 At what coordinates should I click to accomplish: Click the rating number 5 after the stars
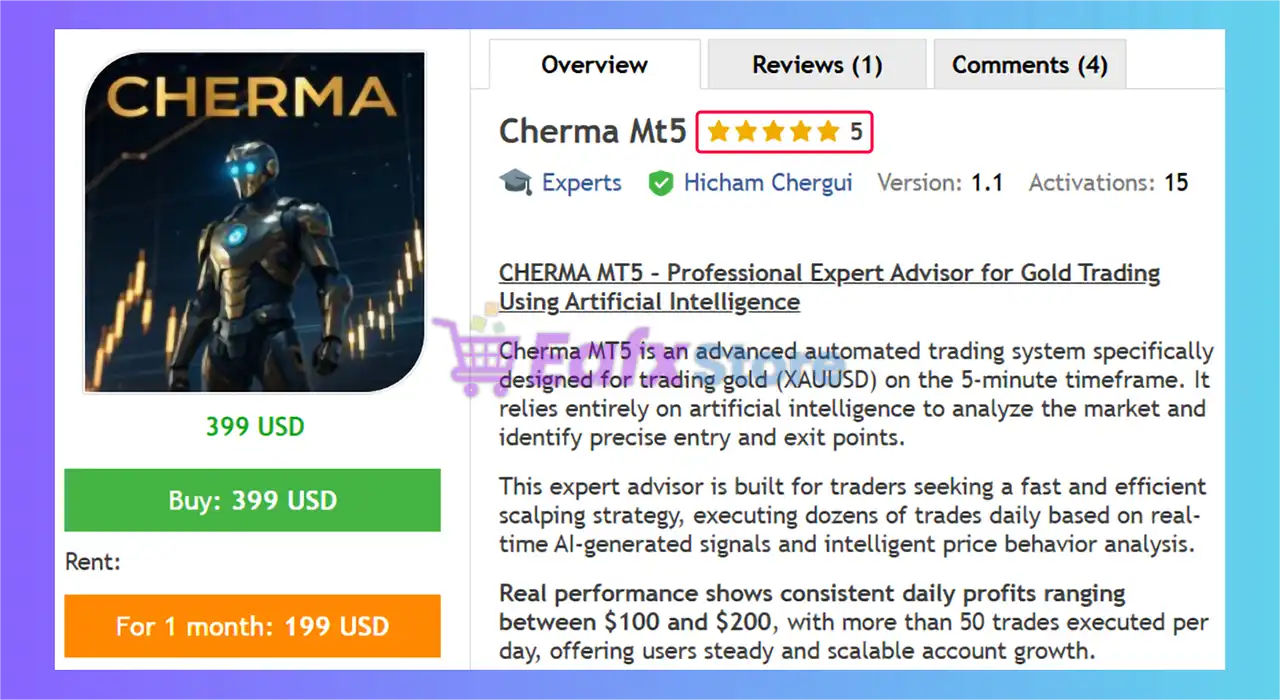(856, 131)
